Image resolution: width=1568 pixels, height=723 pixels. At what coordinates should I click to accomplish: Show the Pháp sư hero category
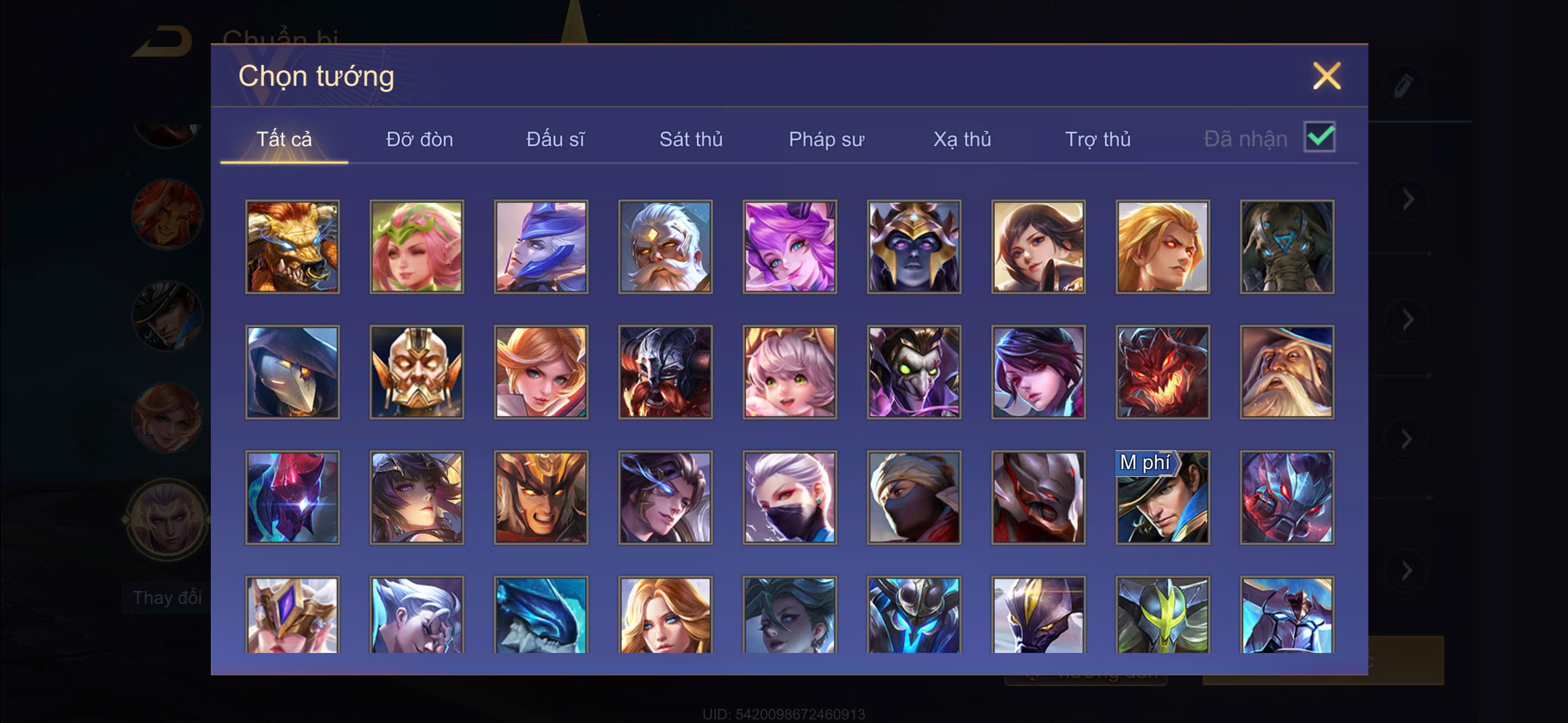coord(826,140)
